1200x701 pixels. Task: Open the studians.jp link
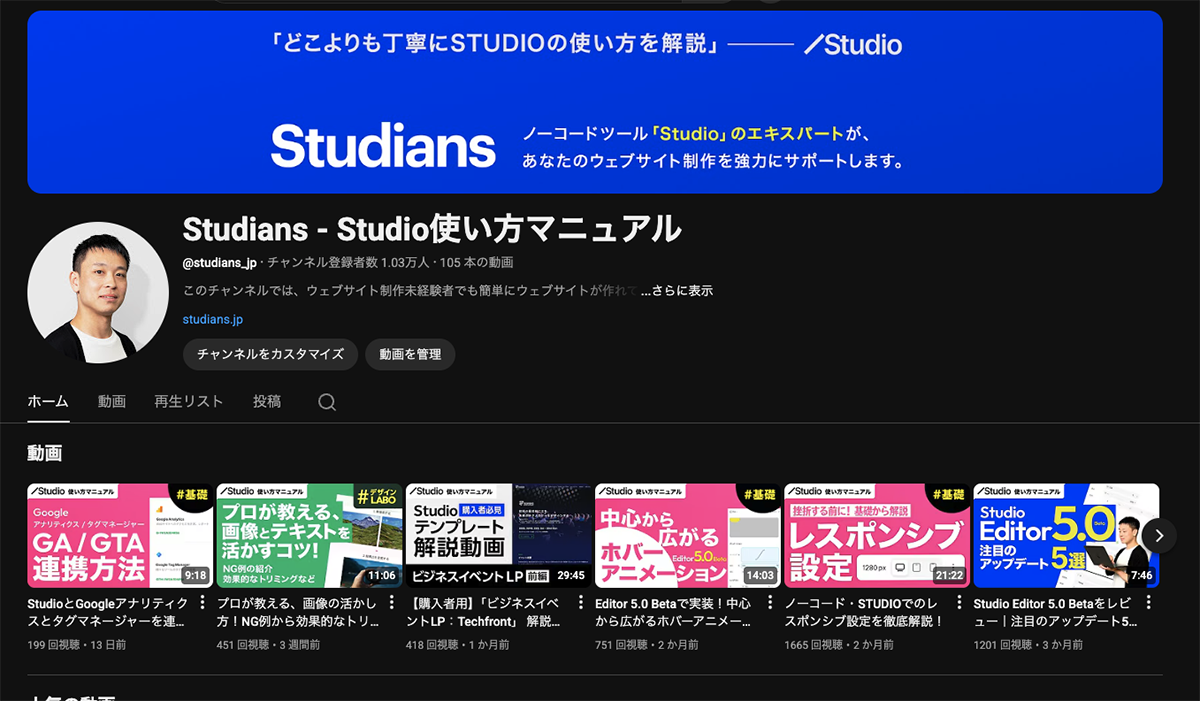click(212, 319)
